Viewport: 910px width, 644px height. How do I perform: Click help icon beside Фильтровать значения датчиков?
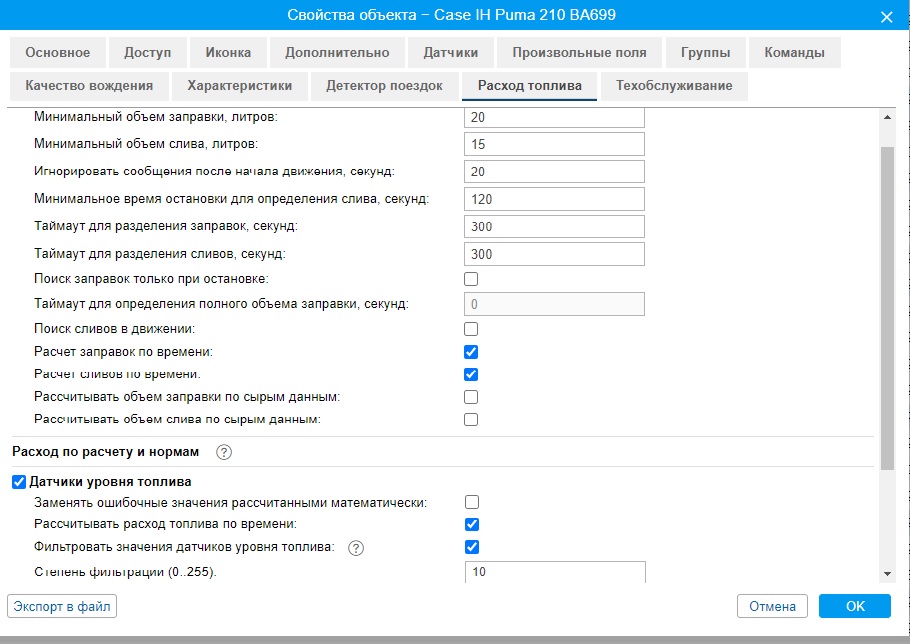tap(355, 547)
